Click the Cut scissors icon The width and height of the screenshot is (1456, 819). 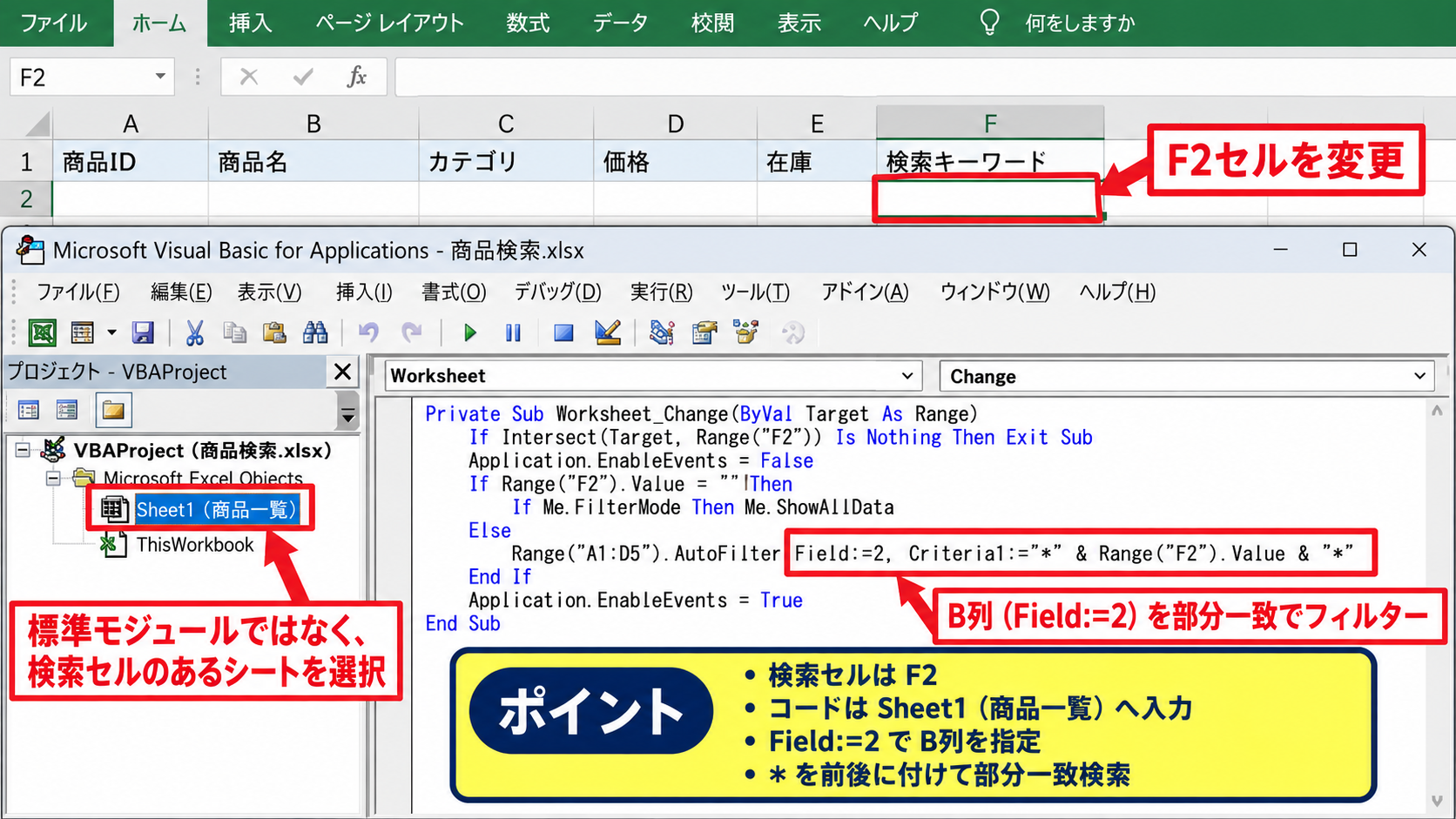point(194,332)
